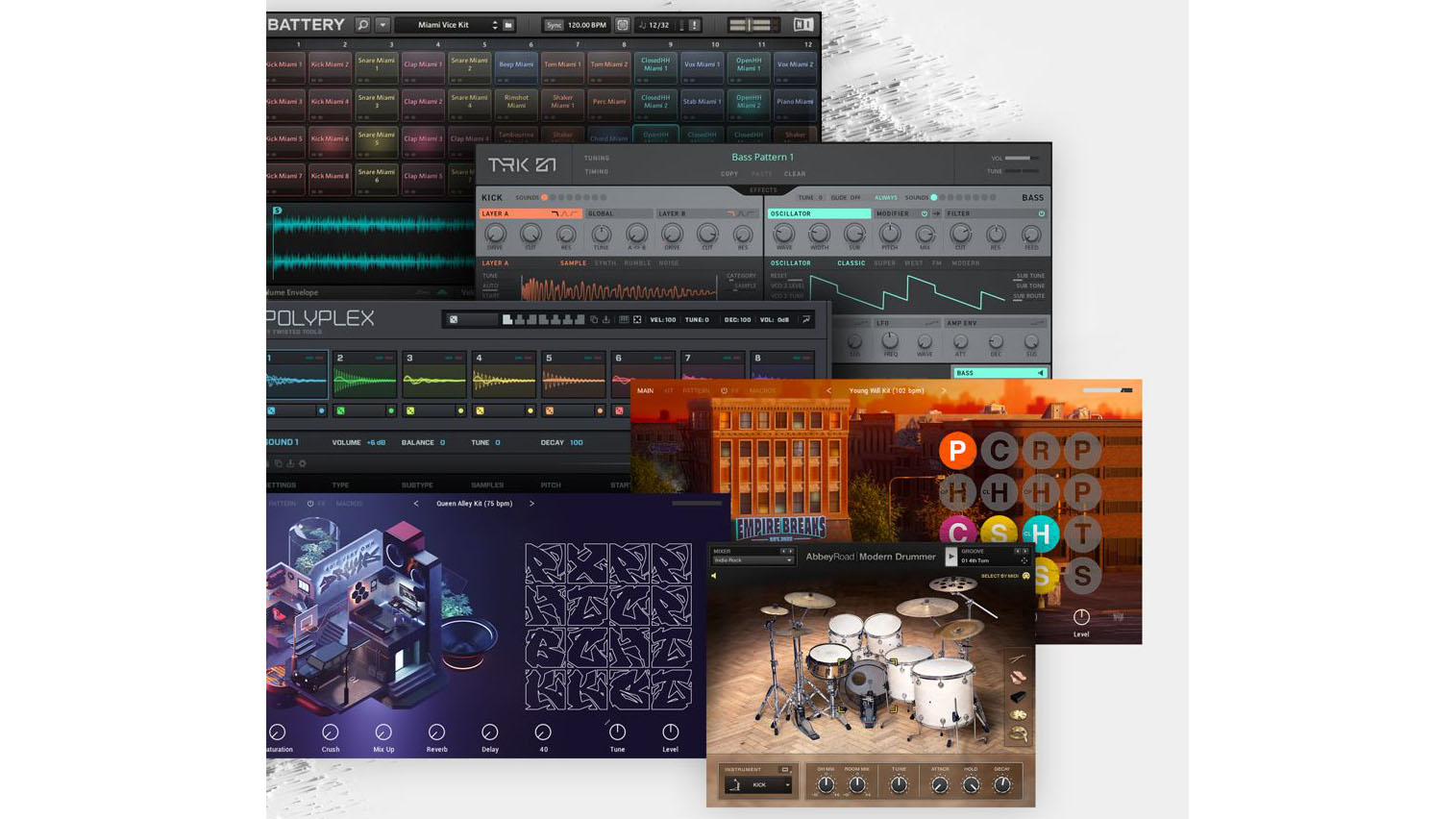
Task: Click the Tom Miami 1 cell in Battery
Action: pos(562,67)
